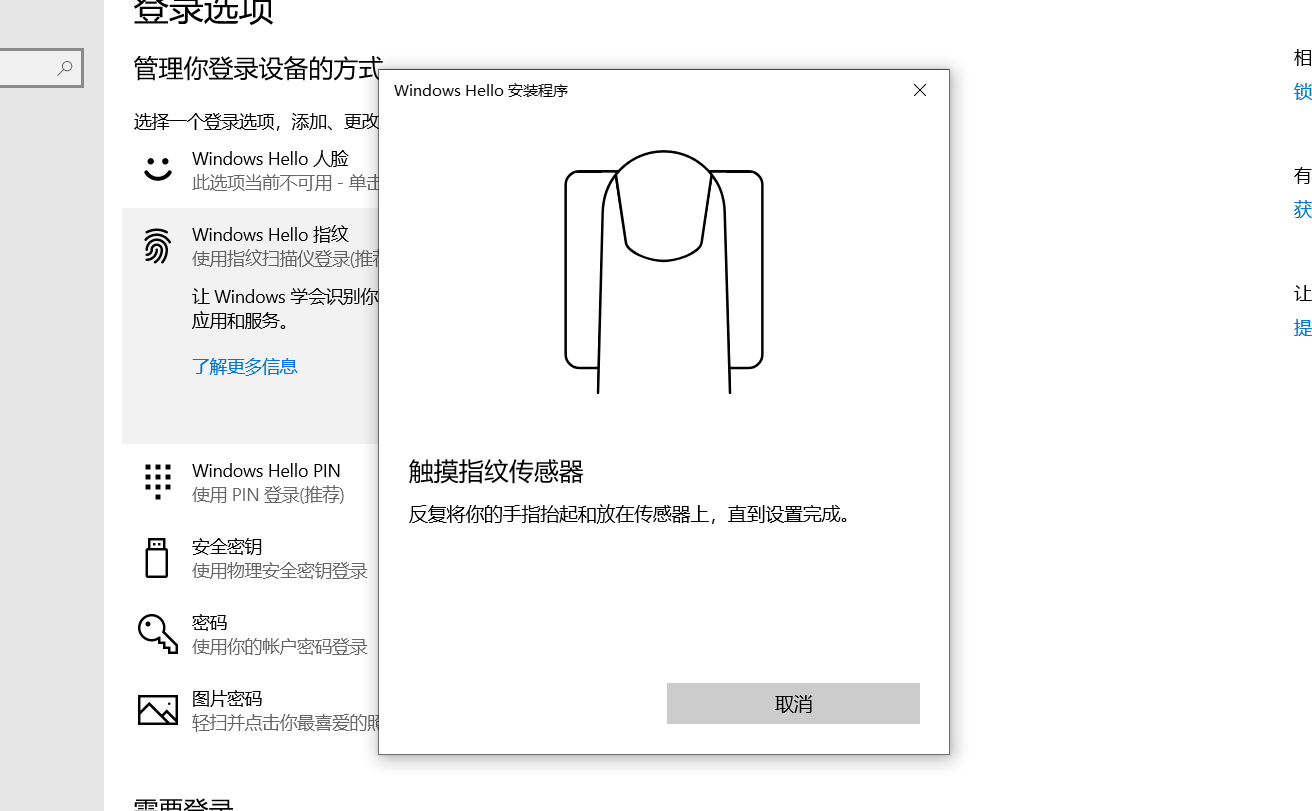This screenshot has width=1312, height=811.
Task: Click the 反复将你的手指抬起 instruction text
Action: [x=630, y=515]
